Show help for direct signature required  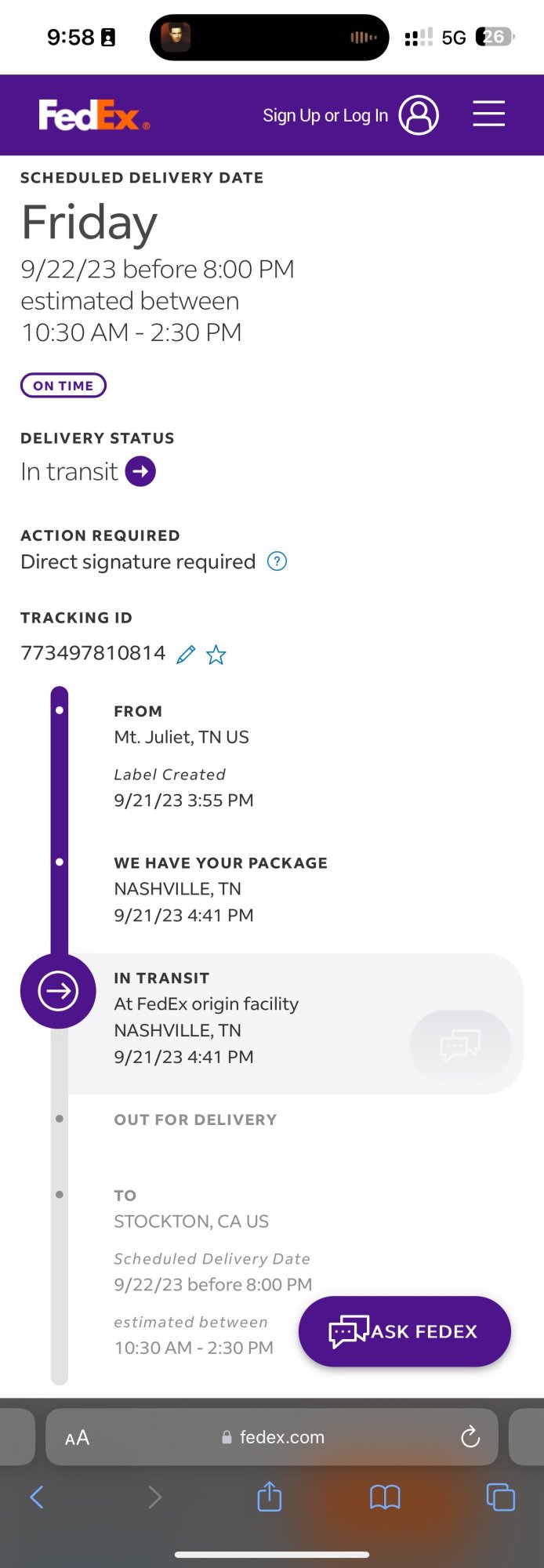[x=277, y=561]
